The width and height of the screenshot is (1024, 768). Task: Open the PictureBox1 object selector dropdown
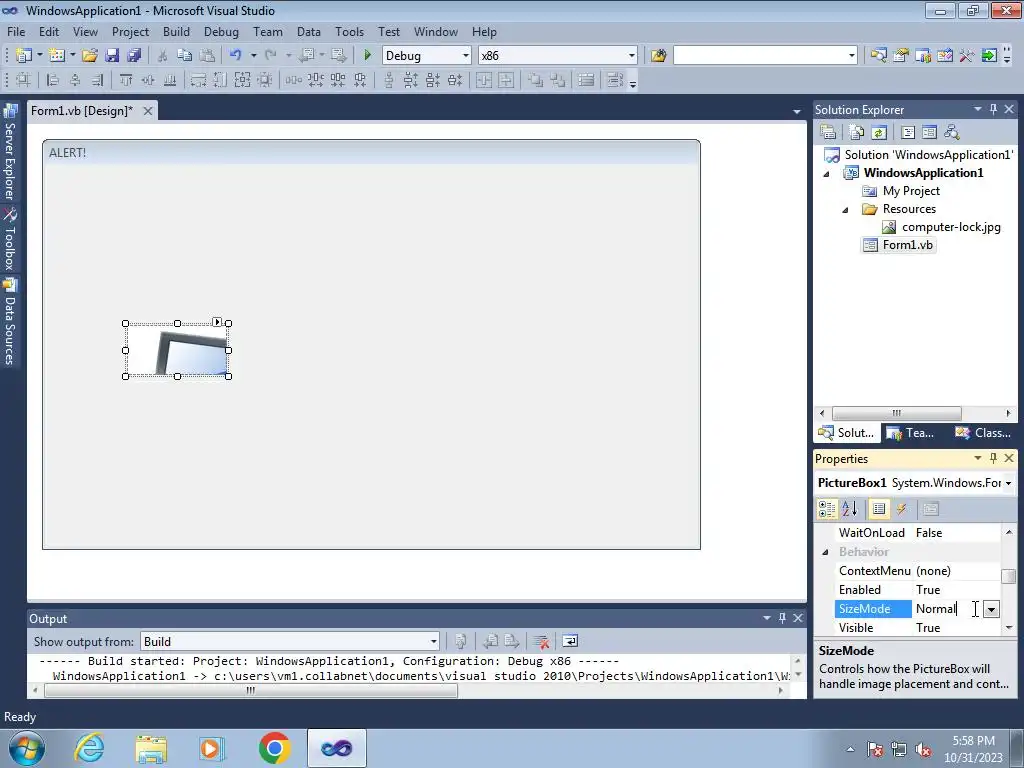point(1008,483)
